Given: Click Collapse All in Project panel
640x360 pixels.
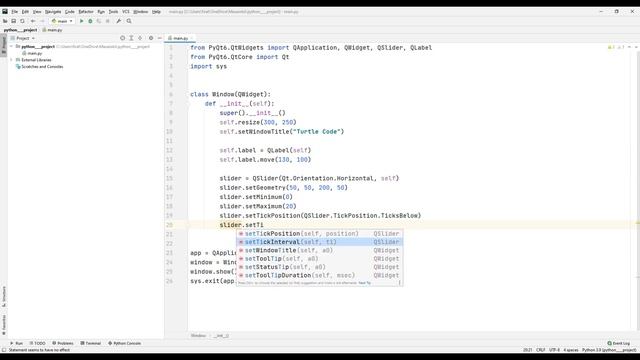Looking at the screenshot, I should coord(140,38).
